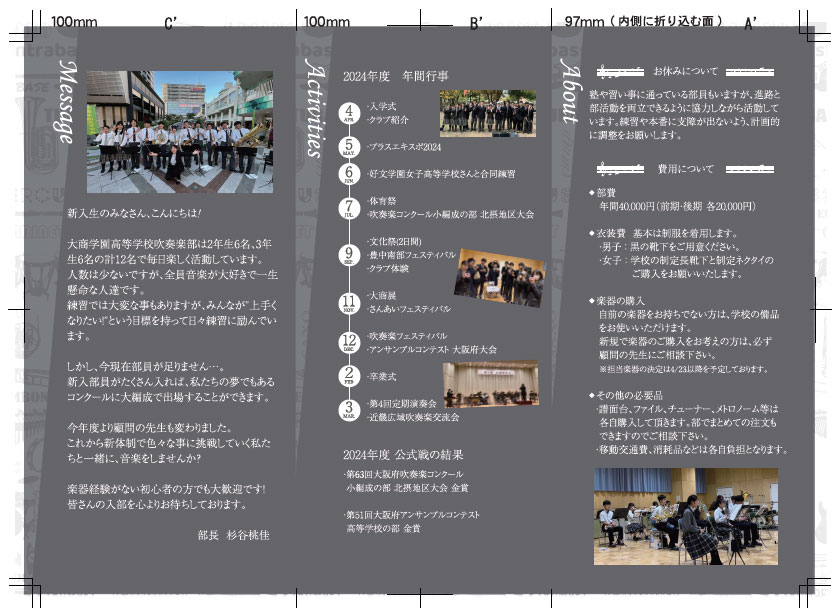832x608 pixels.
Task: Select the March (3) month circle
Action: click(349, 409)
